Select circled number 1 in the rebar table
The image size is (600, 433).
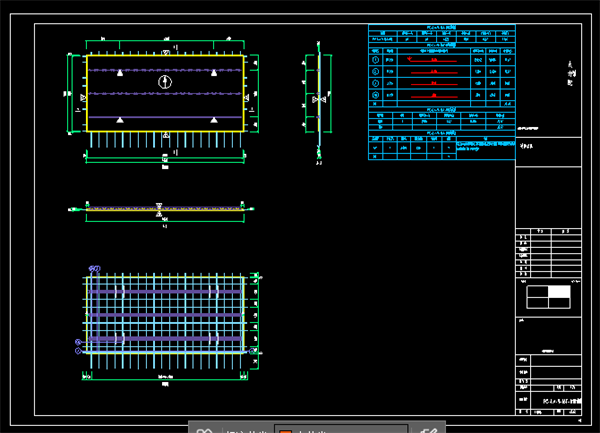point(375,60)
